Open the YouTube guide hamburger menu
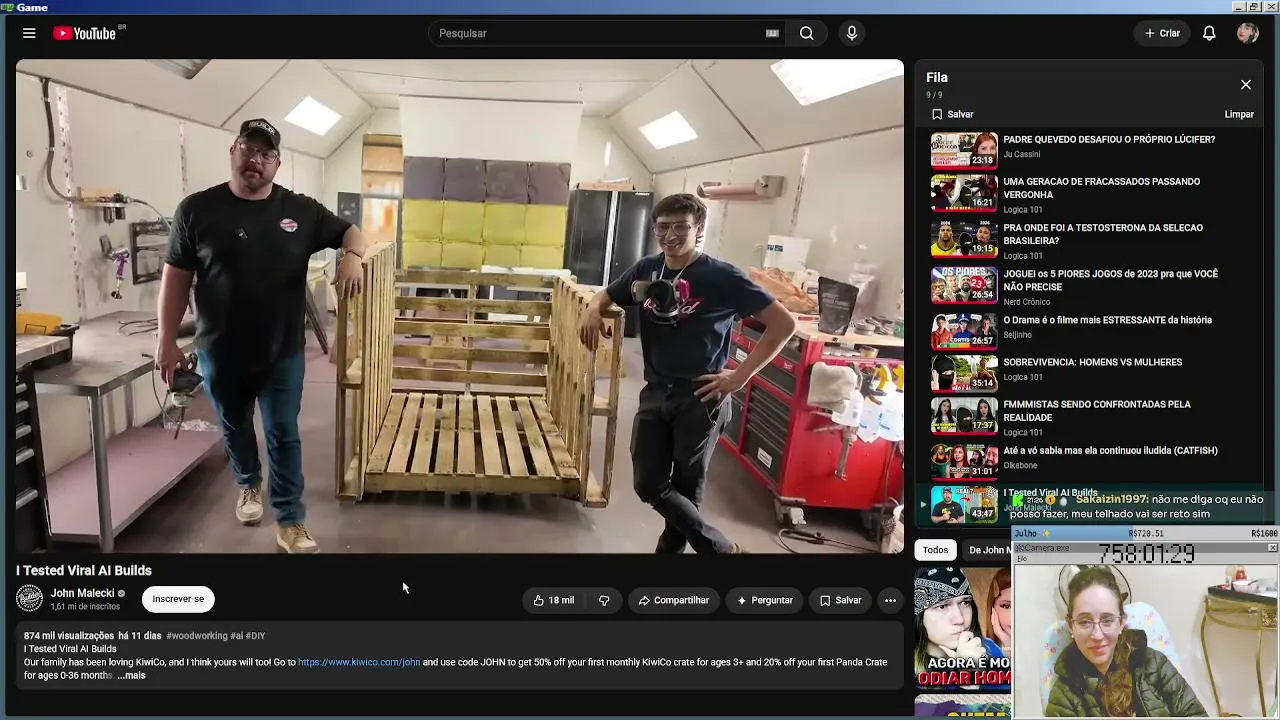The image size is (1280, 720). pyautogui.click(x=29, y=33)
